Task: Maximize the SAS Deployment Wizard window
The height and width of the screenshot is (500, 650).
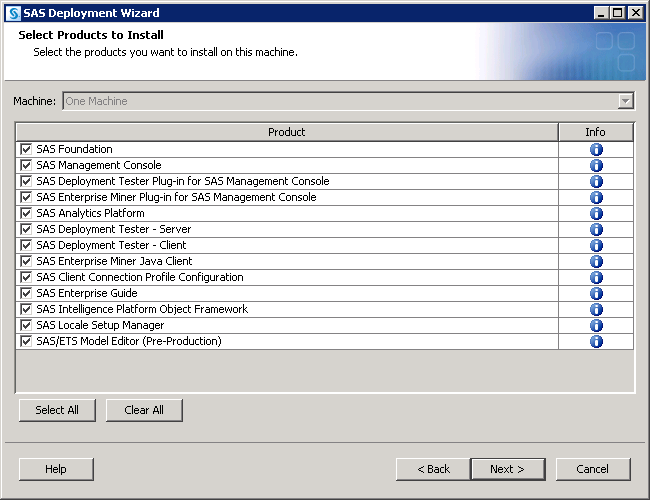Action: (618, 13)
